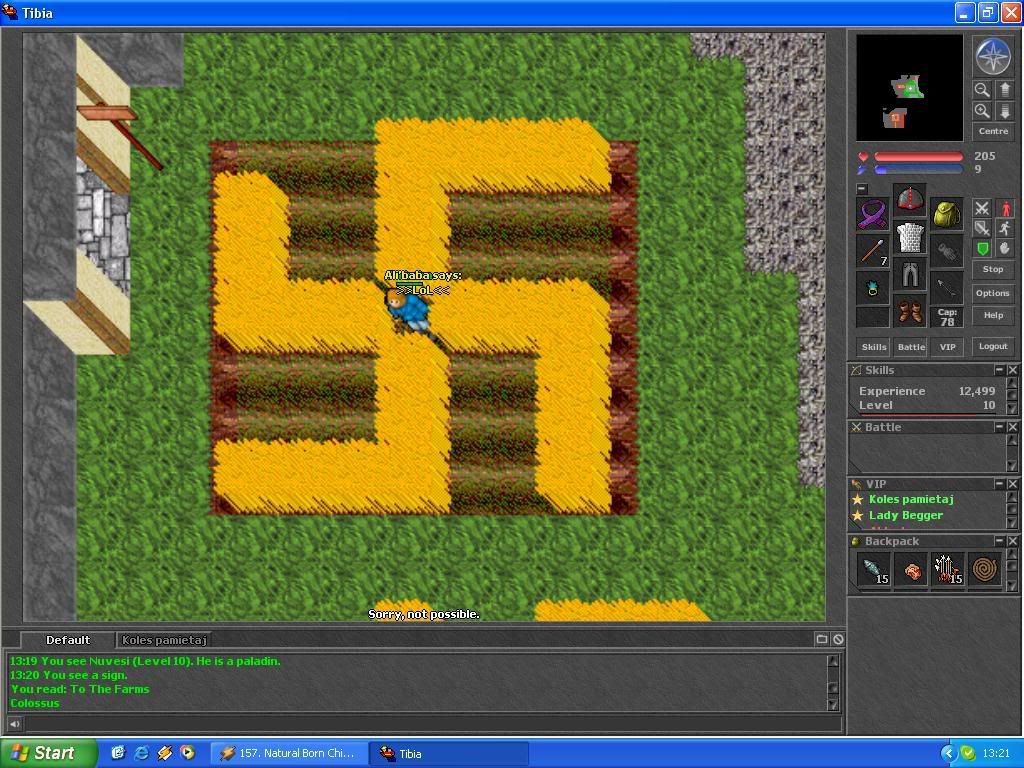The image size is (1024, 768).
Task: Enable defensive fighting mode green shield
Action: click(x=982, y=248)
